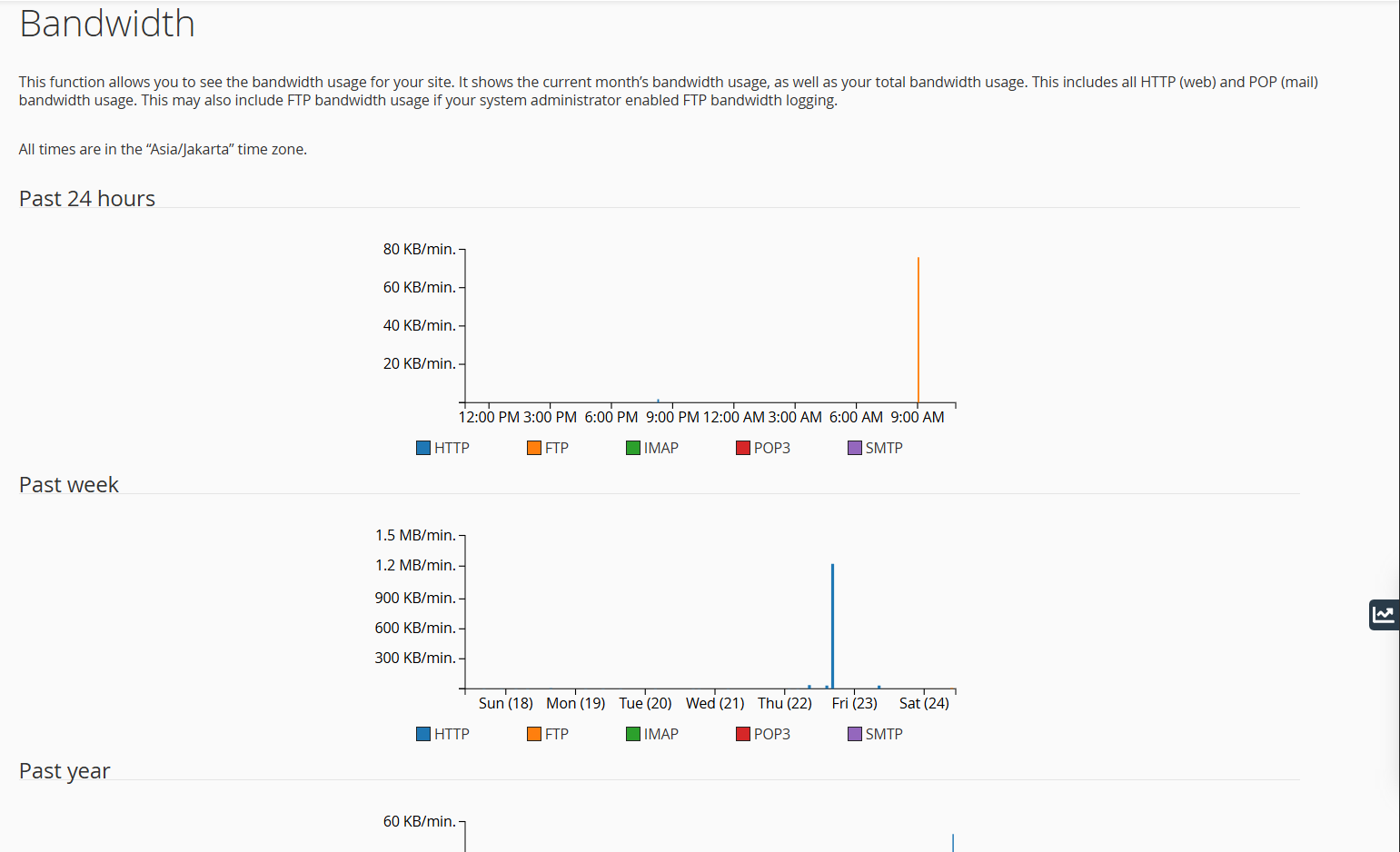
Task: Click the Mon (19) day label
Action: [x=576, y=703]
